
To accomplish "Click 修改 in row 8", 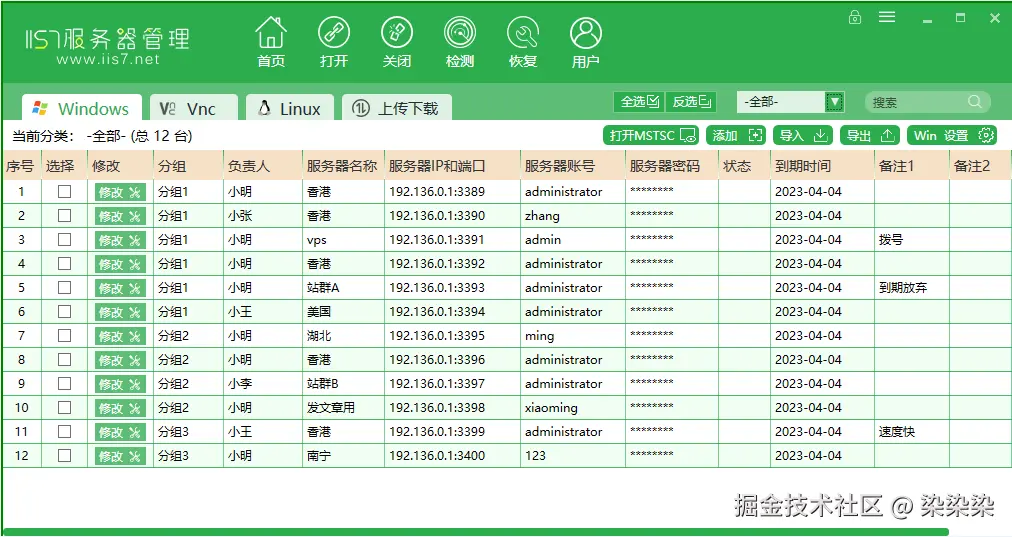I will click(x=120, y=360).
